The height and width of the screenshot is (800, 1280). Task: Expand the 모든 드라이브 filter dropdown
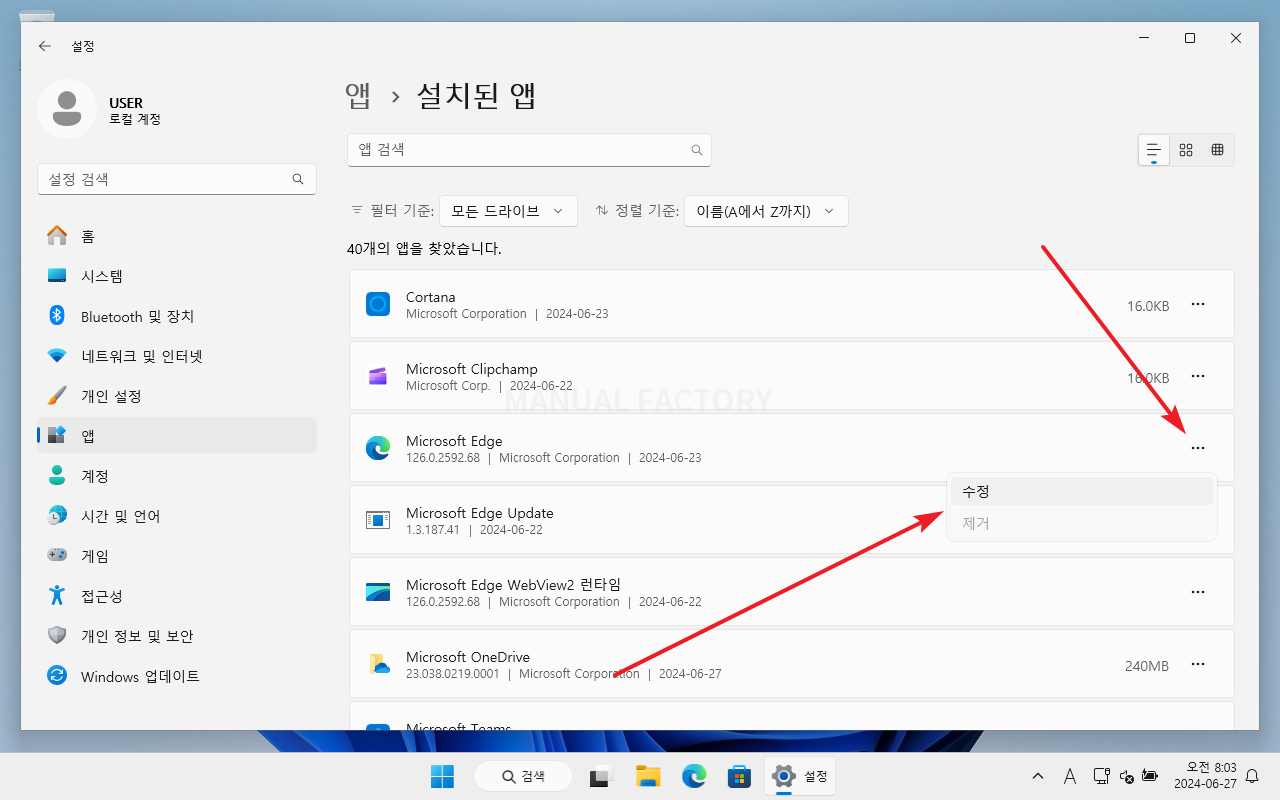tap(508, 211)
